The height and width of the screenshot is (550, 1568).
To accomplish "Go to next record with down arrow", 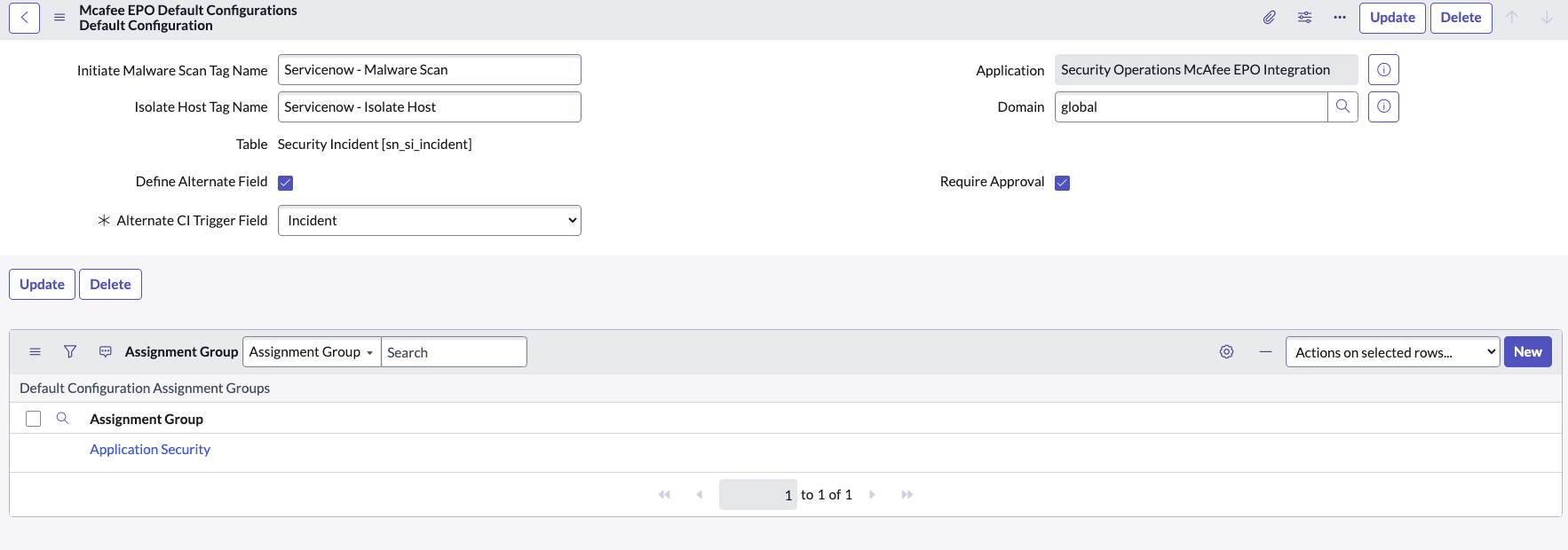I will (1547, 18).
